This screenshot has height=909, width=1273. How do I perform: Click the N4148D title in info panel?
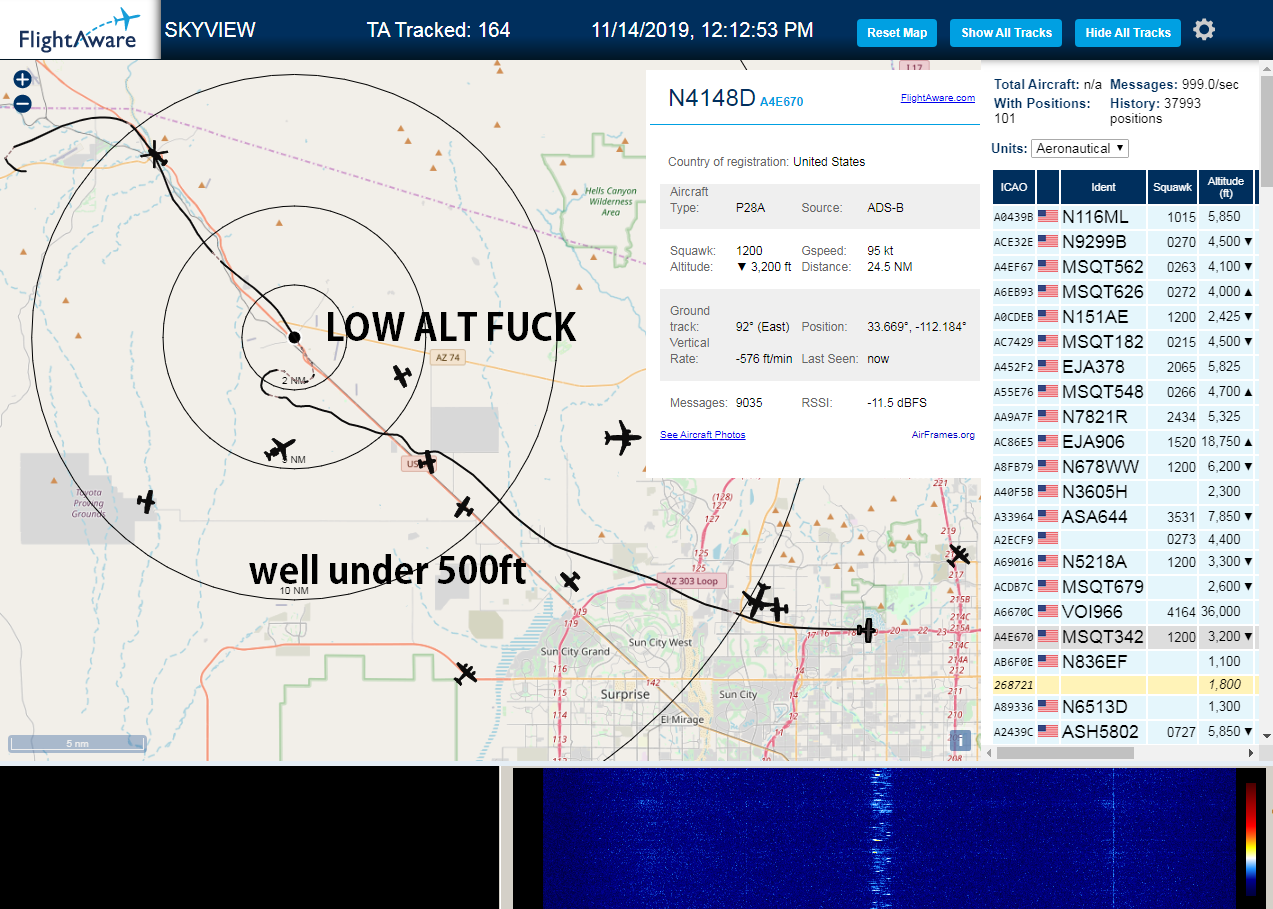click(711, 97)
